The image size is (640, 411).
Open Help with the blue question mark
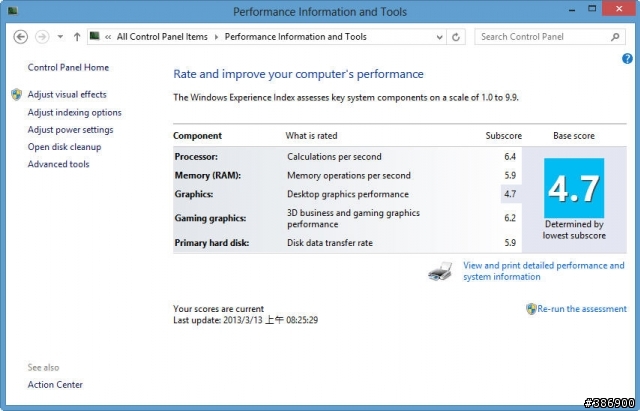point(627,59)
